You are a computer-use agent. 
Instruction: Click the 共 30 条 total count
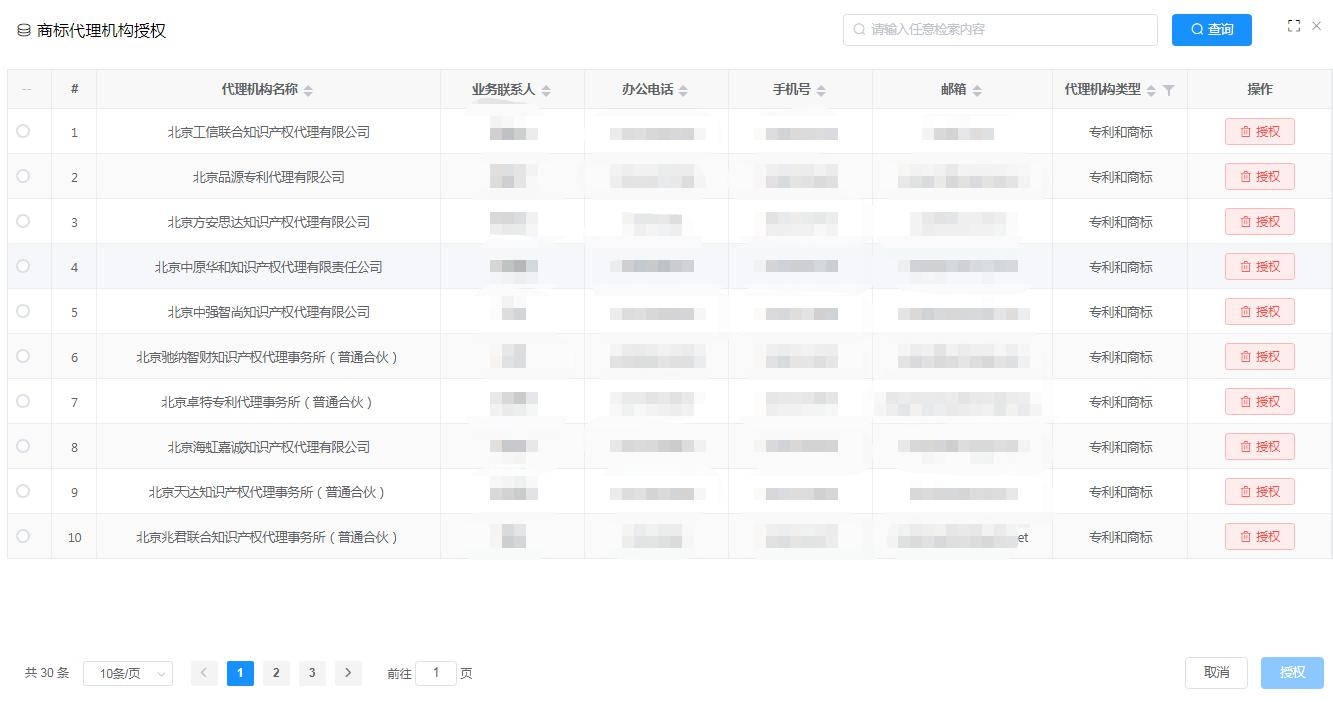47,673
